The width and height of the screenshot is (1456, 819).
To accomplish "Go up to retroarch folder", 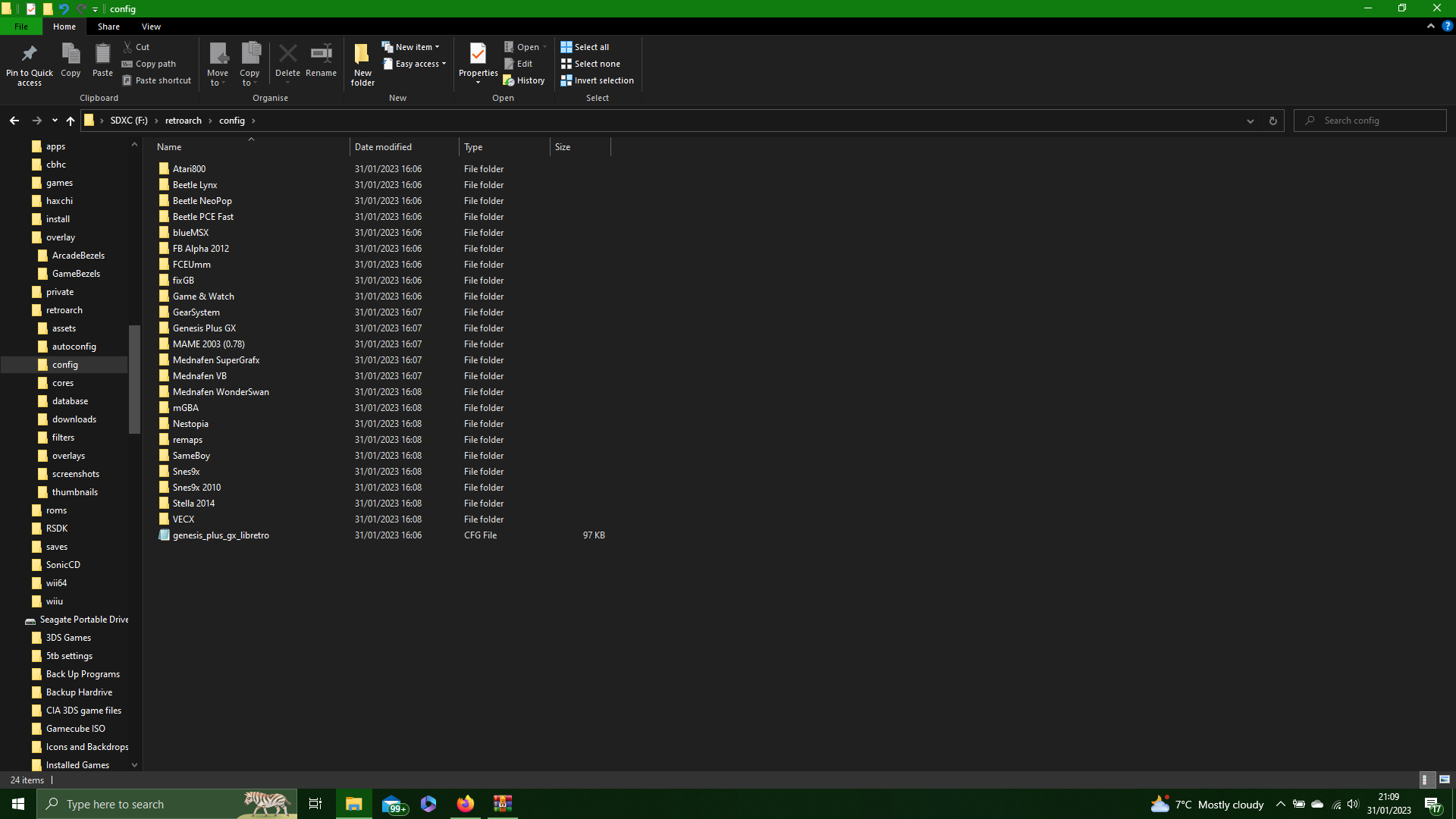I will coord(70,121).
